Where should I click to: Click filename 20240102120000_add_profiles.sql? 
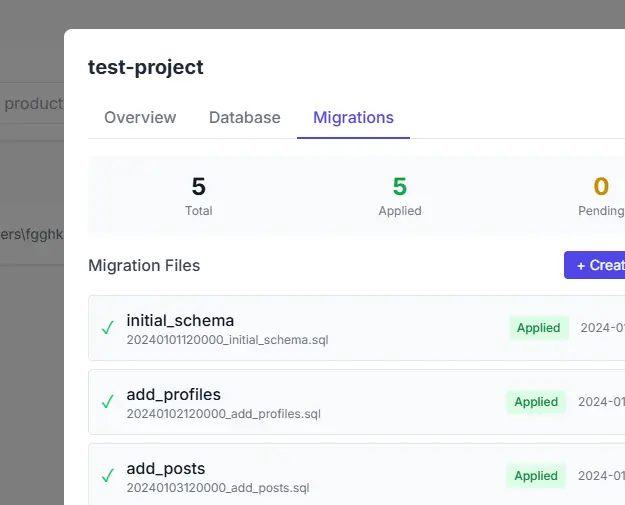224,414
